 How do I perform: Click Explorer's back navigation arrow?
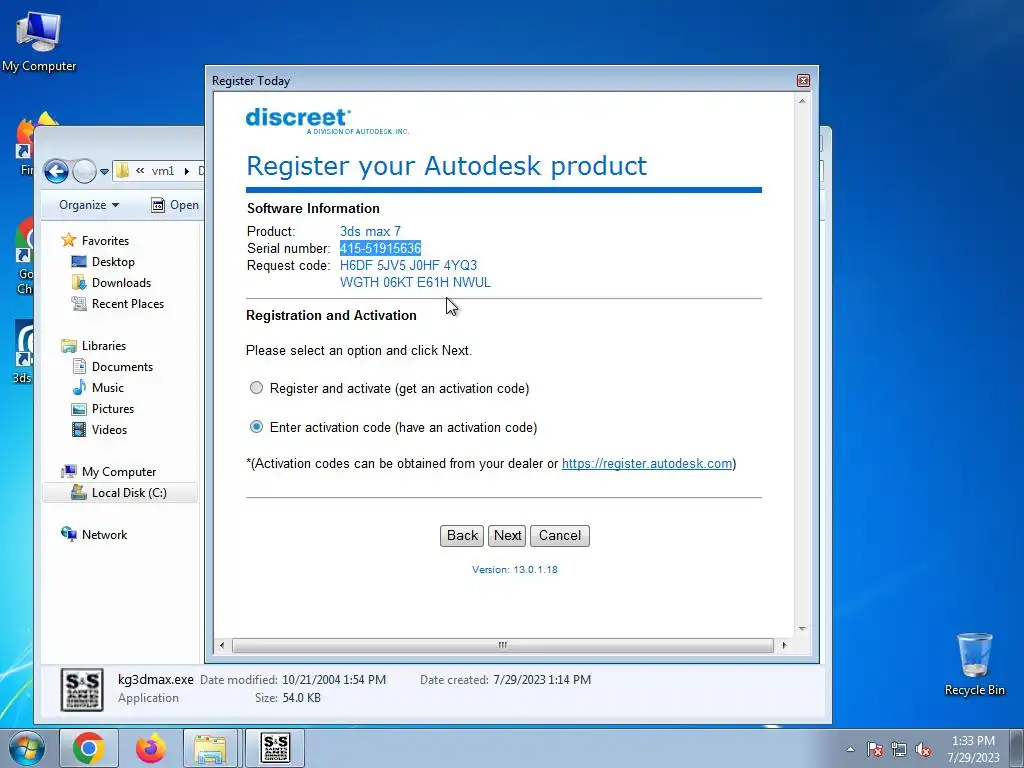[x=56, y=171]
